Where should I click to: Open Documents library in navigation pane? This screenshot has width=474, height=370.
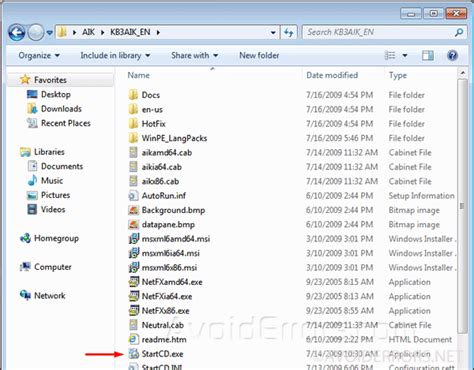(62, 166)
